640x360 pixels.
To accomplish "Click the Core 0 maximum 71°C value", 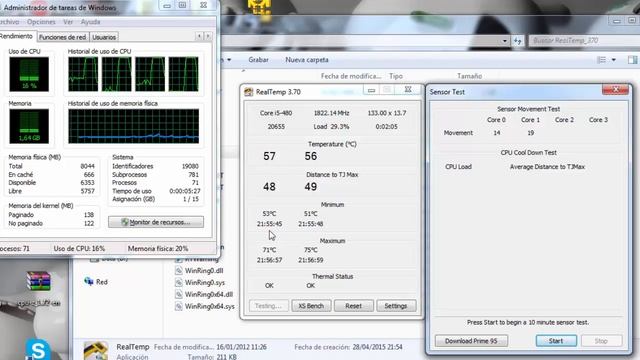I will tap(269, 250).
